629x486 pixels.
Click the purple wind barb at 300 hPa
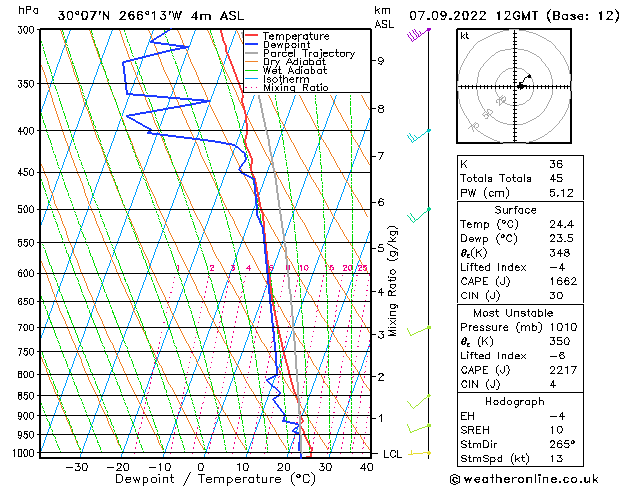[x=418, y=34]
